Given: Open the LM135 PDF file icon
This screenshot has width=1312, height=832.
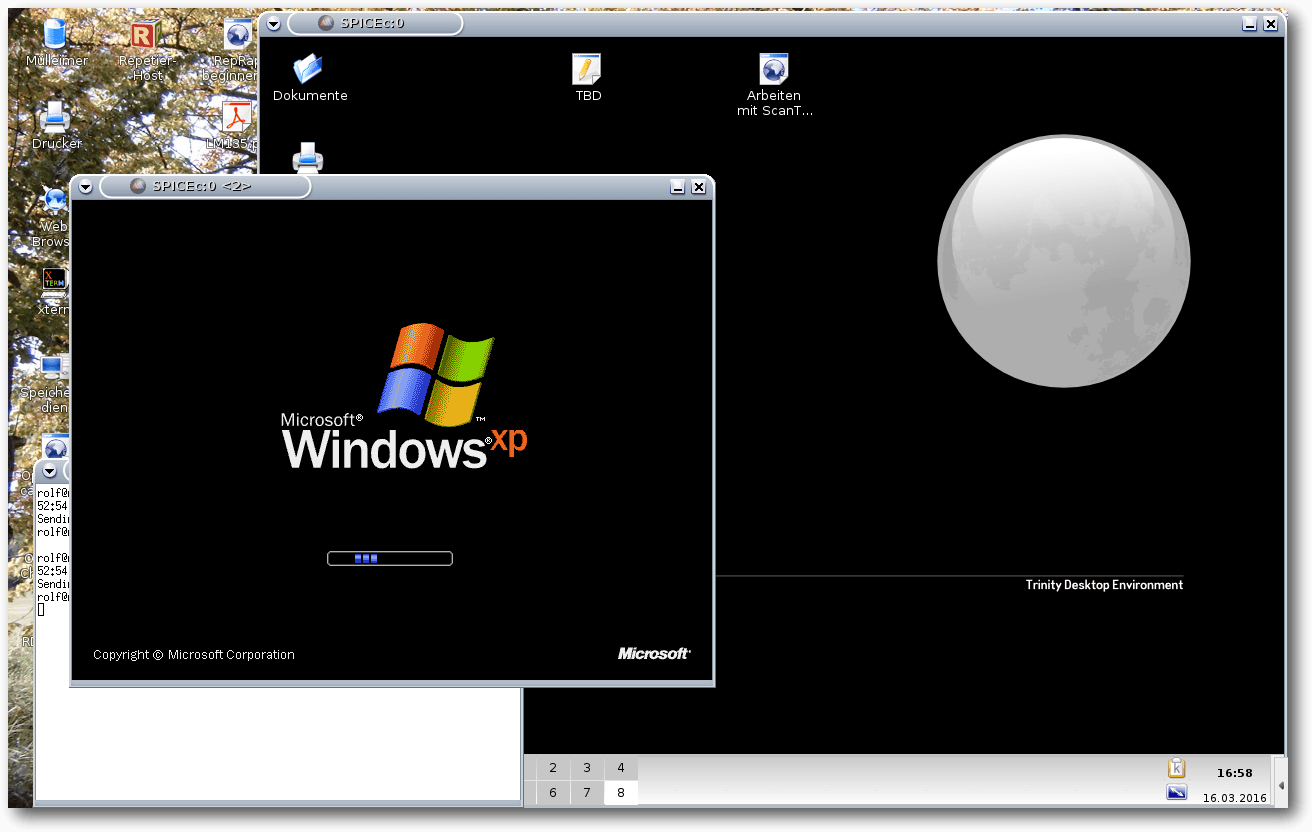Looking at the screenshot, I should [236, 118].
